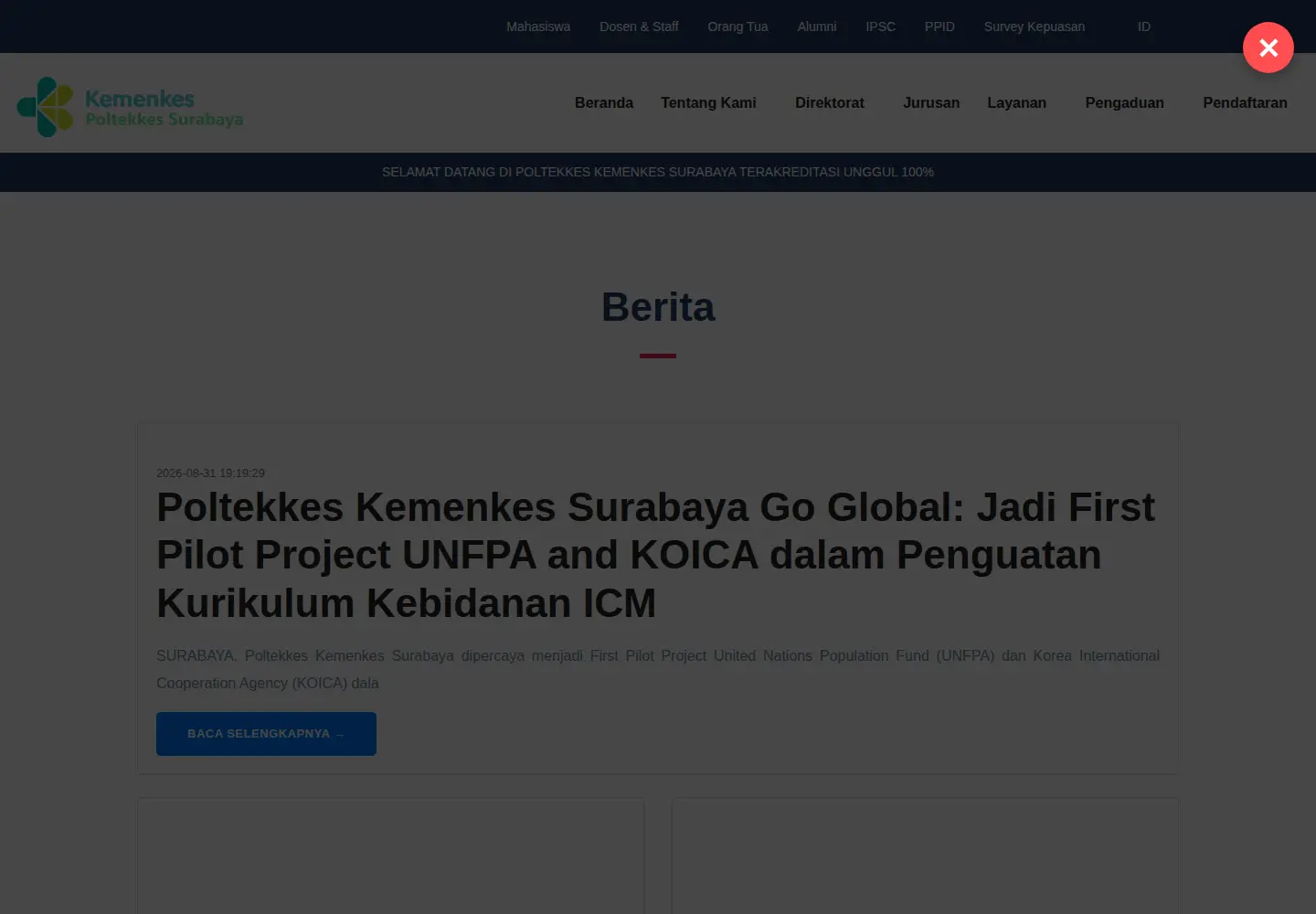1316x914 pixels.
Task: Click the Berita section heading
Action: pyautogui.click(x=658, y=307)
